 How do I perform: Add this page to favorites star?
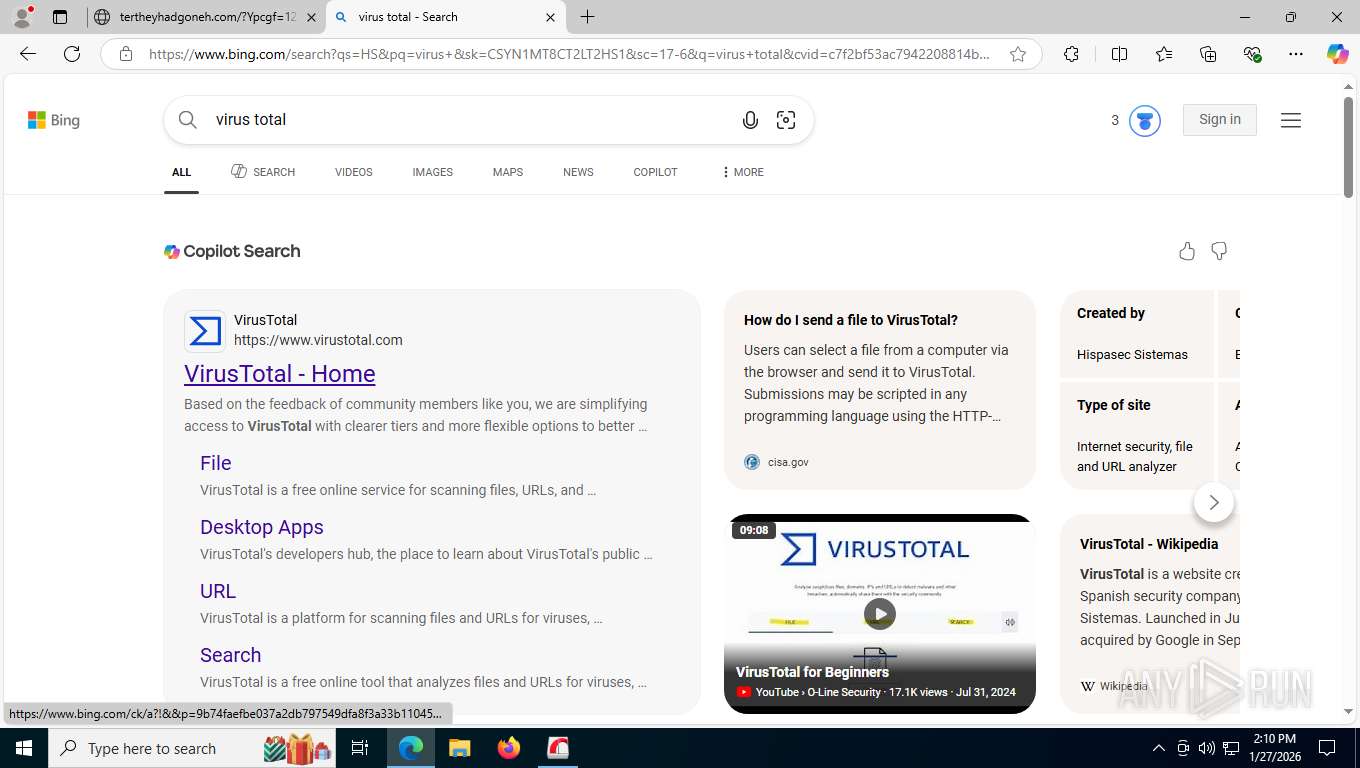[1018, 54]
